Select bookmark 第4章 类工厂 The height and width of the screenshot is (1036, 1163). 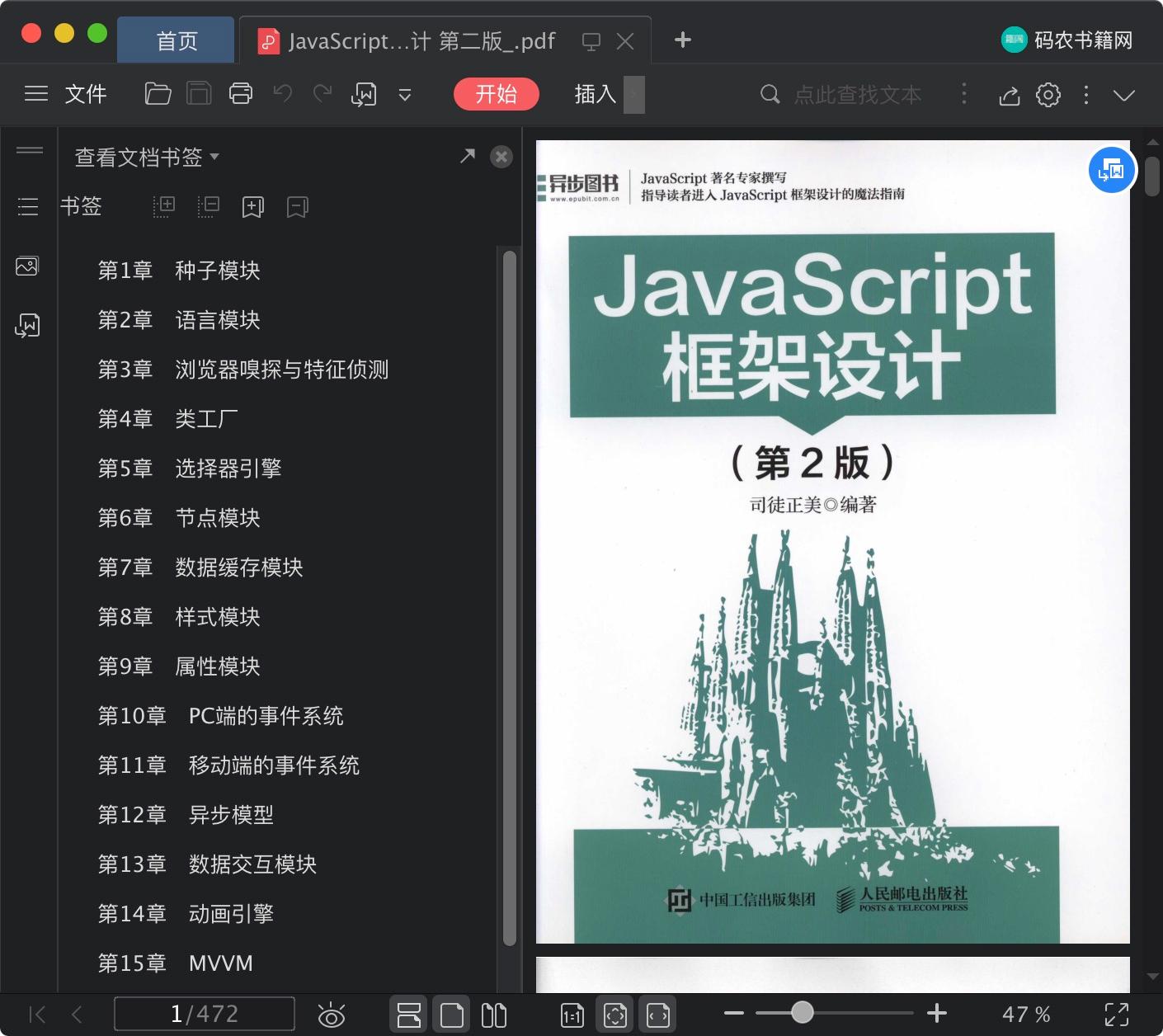point(168,419)
